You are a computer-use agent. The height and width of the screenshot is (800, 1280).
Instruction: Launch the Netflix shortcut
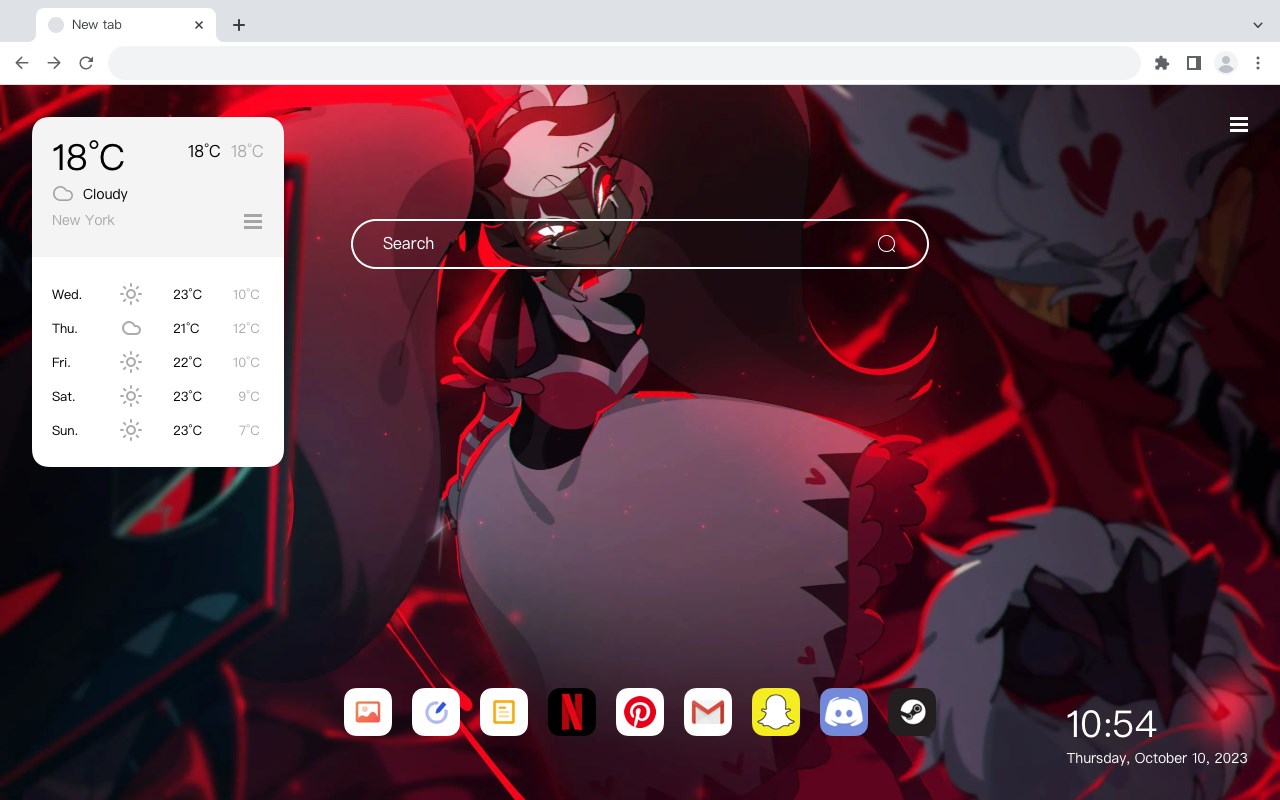point(572,712)
